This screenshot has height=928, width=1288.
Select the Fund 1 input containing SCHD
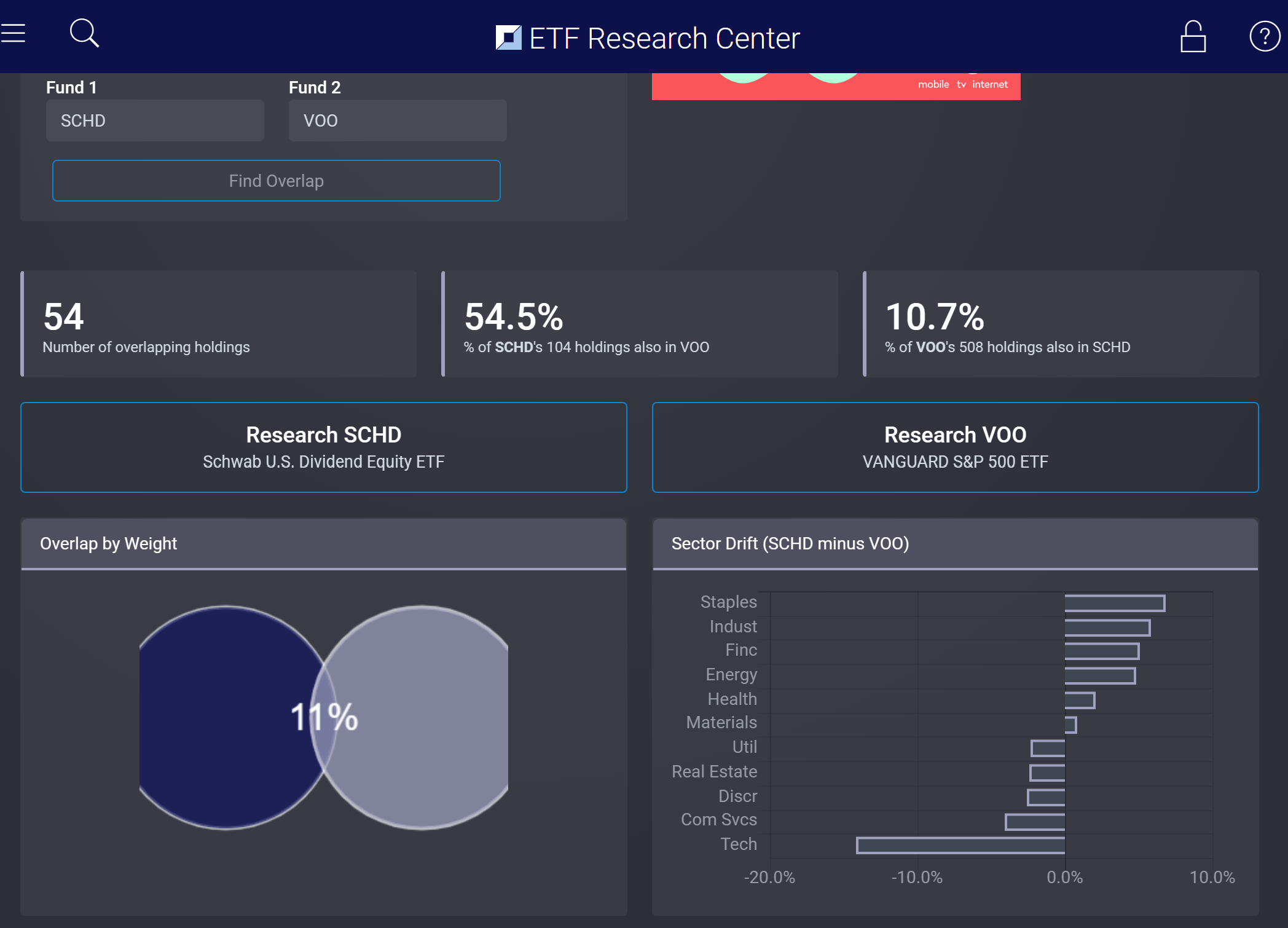click(155, 120)
